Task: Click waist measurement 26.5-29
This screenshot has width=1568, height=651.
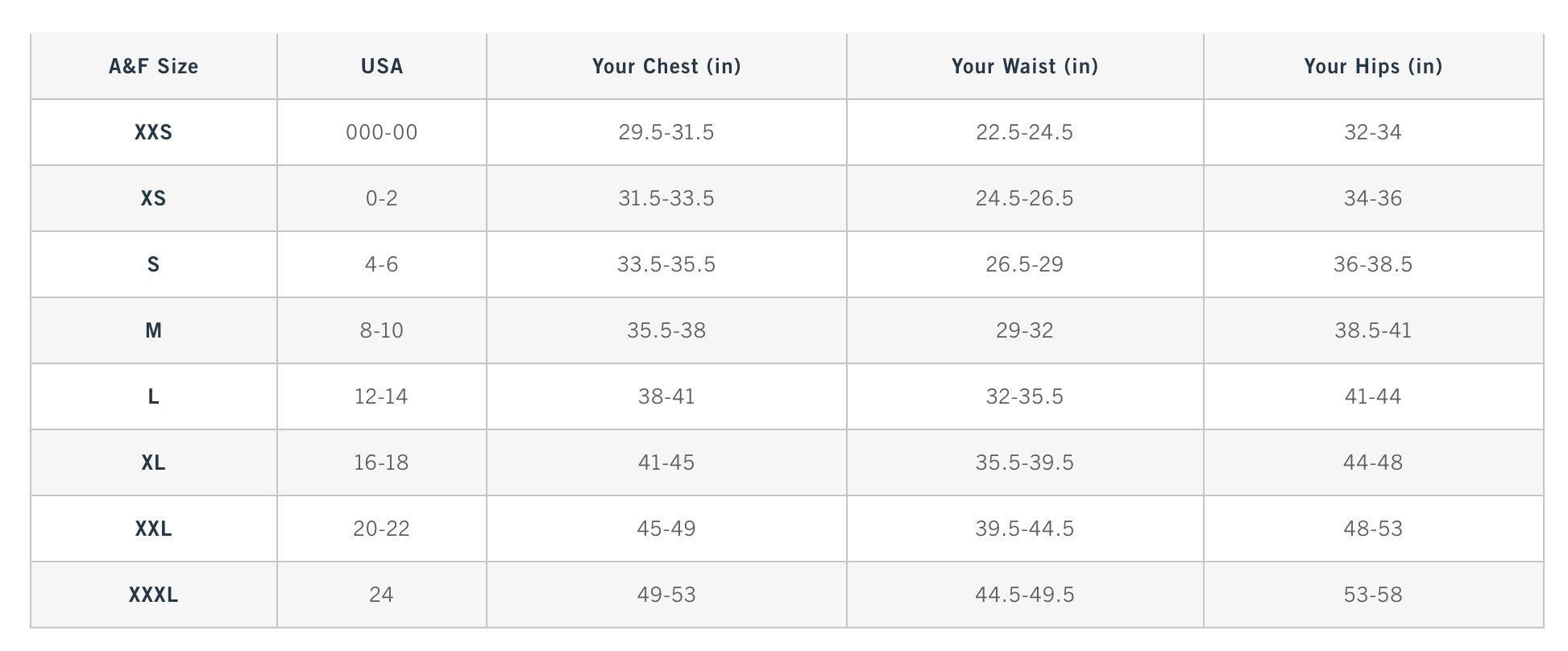Action: pyautogui.click(x=1024, y=264)
